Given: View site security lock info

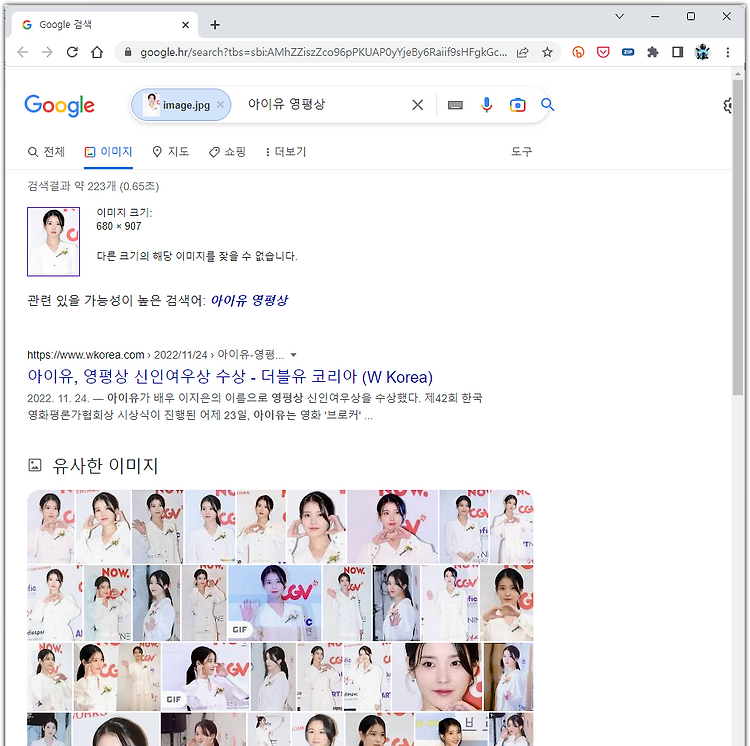Looking at the screenshot, I should (x=128, y=52).
